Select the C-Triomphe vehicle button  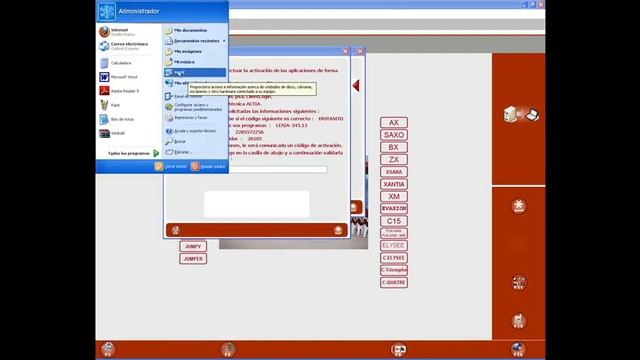[x=393, y=270]
